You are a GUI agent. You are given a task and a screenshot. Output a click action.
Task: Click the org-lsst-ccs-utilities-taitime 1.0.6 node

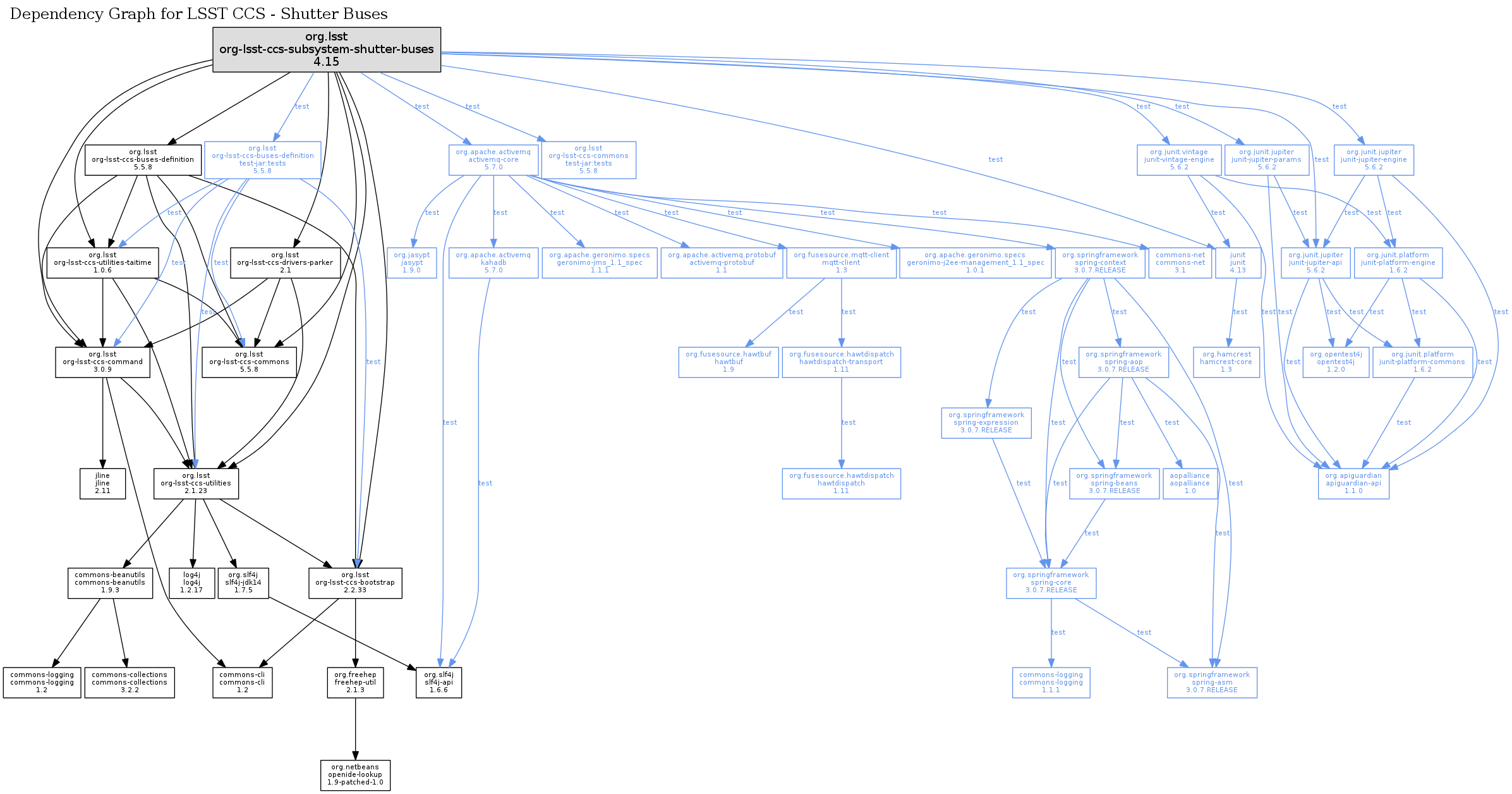[x=102, y=262]
